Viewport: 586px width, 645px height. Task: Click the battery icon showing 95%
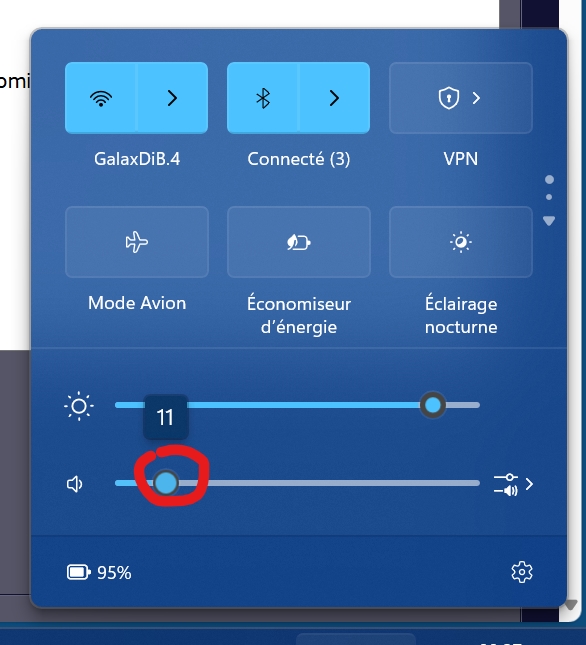[x=79, y=572]
